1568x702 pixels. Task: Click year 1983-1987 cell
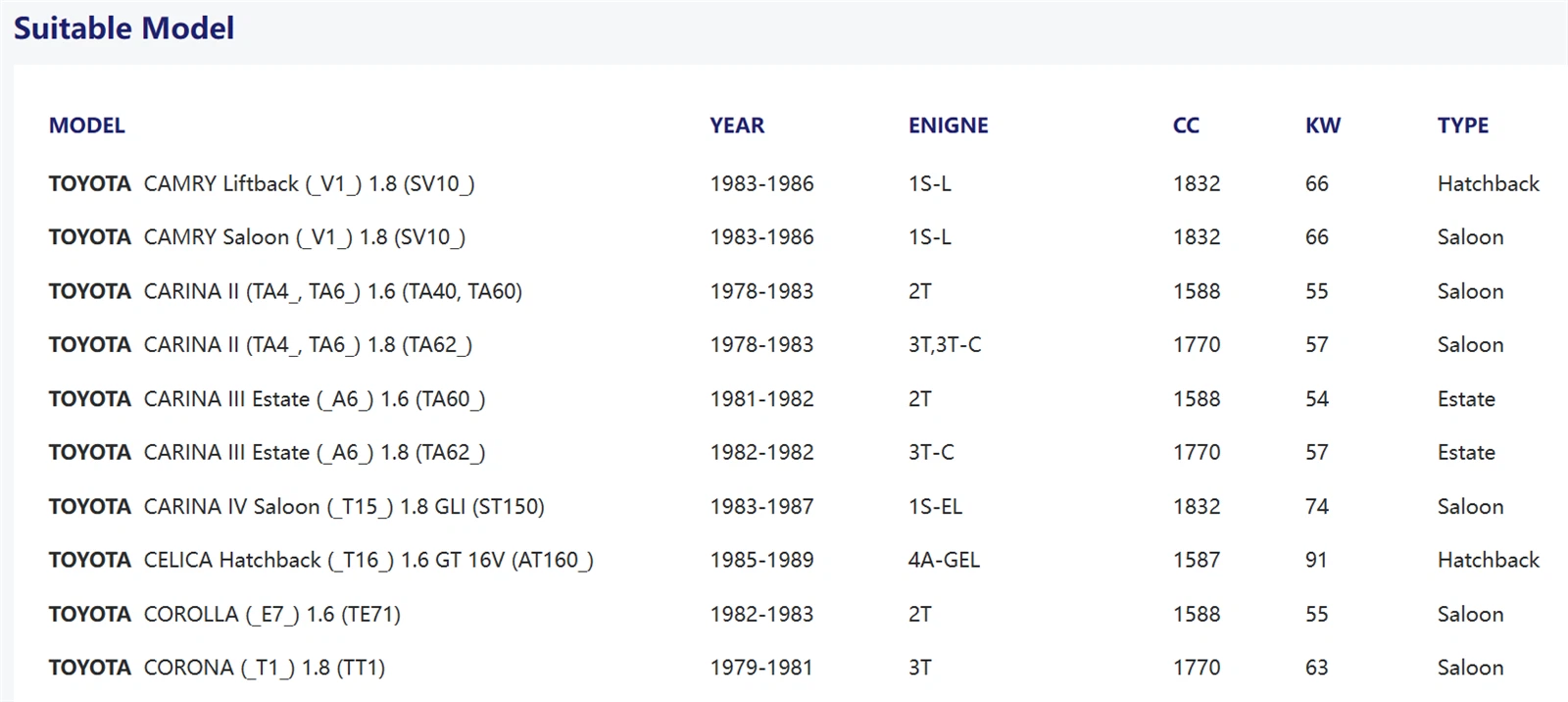click(761, 506)
